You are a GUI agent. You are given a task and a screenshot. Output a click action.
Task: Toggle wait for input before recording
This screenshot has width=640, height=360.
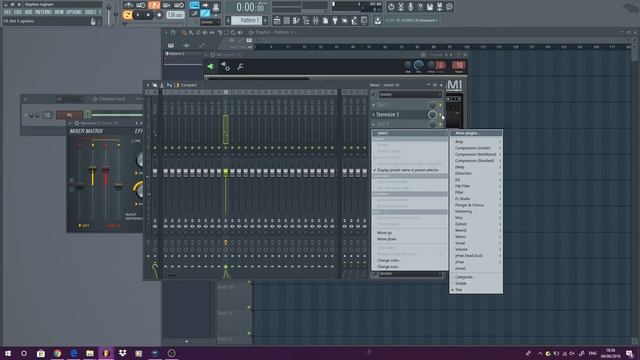[141, 5]
